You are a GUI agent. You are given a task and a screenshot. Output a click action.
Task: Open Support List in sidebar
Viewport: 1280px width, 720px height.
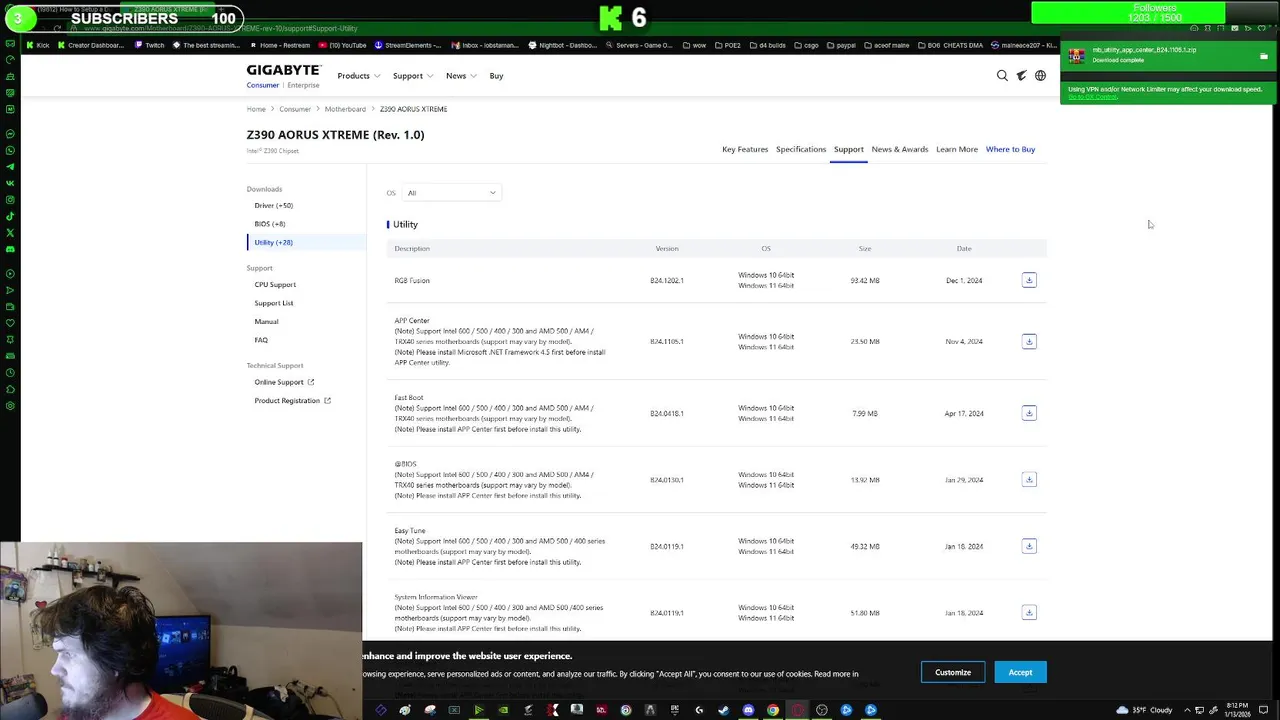[274, 303]
